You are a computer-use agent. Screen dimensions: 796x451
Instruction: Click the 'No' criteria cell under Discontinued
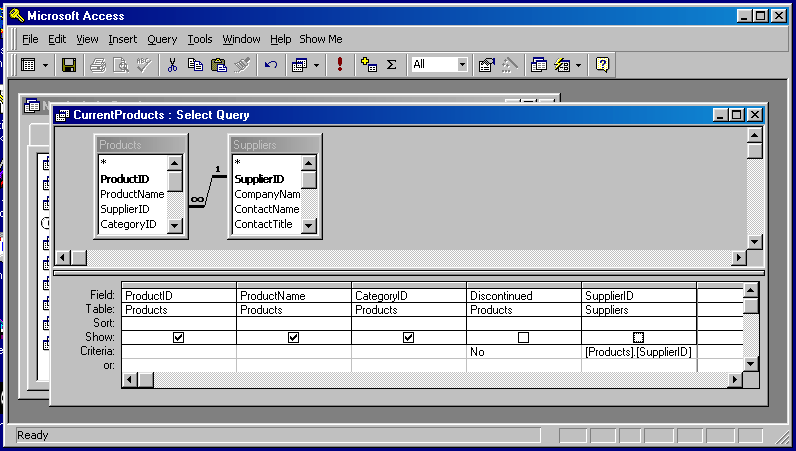523,351
